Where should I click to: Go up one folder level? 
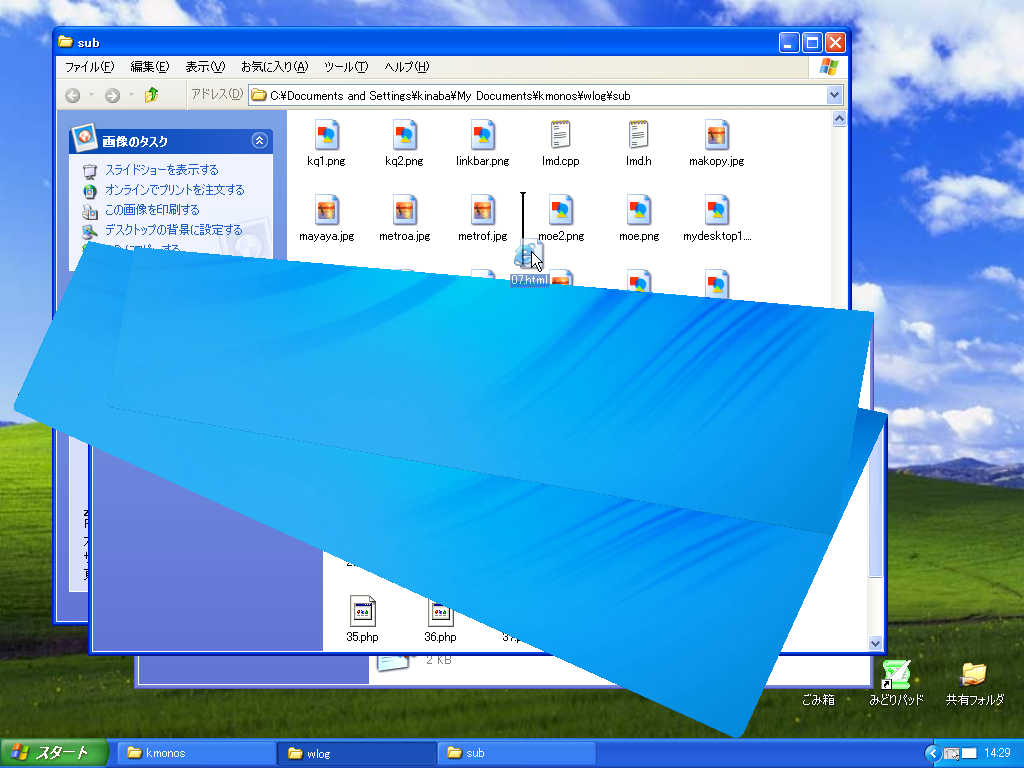tap(152, 95)
